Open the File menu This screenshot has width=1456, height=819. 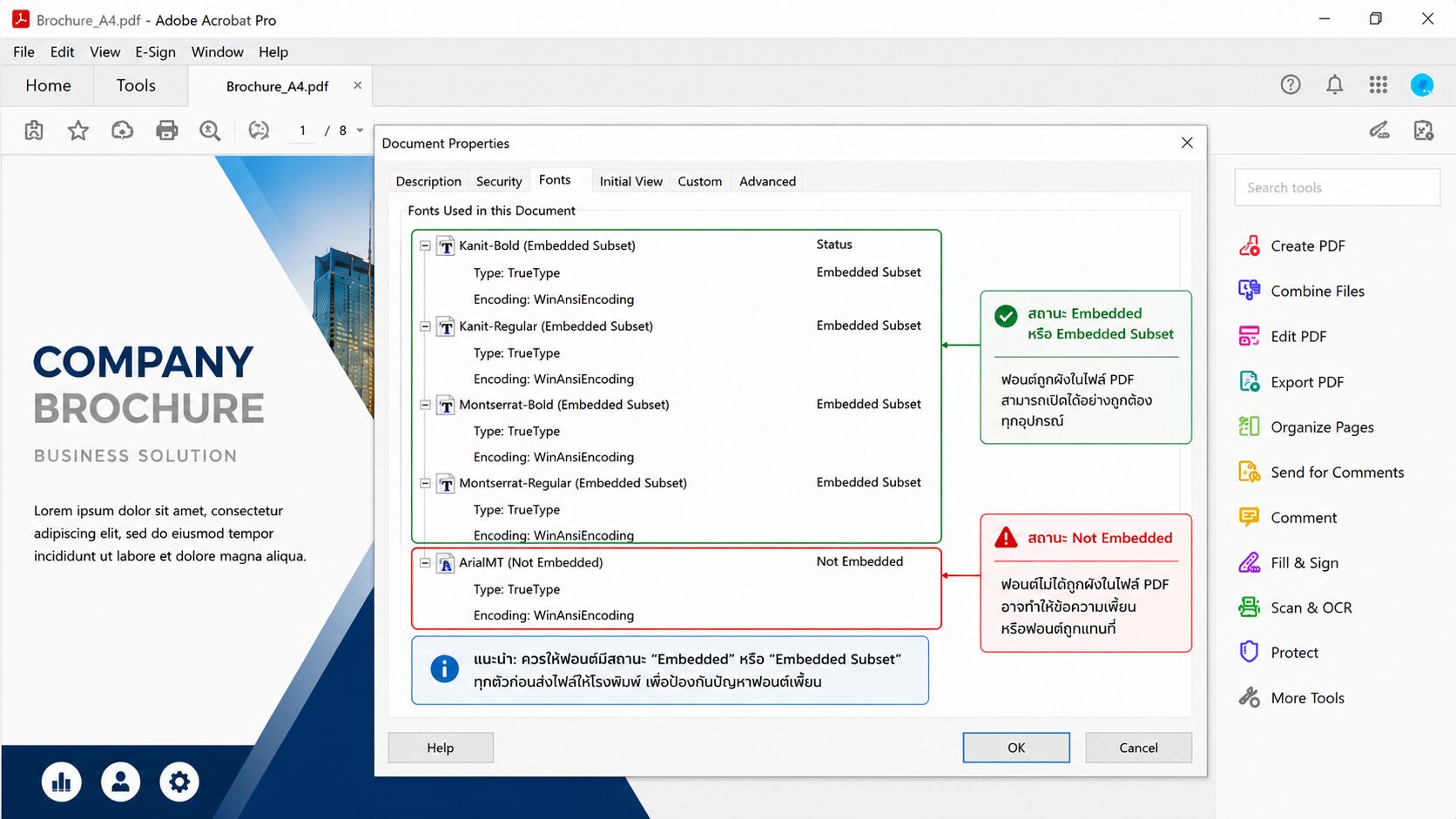(24, 52)
